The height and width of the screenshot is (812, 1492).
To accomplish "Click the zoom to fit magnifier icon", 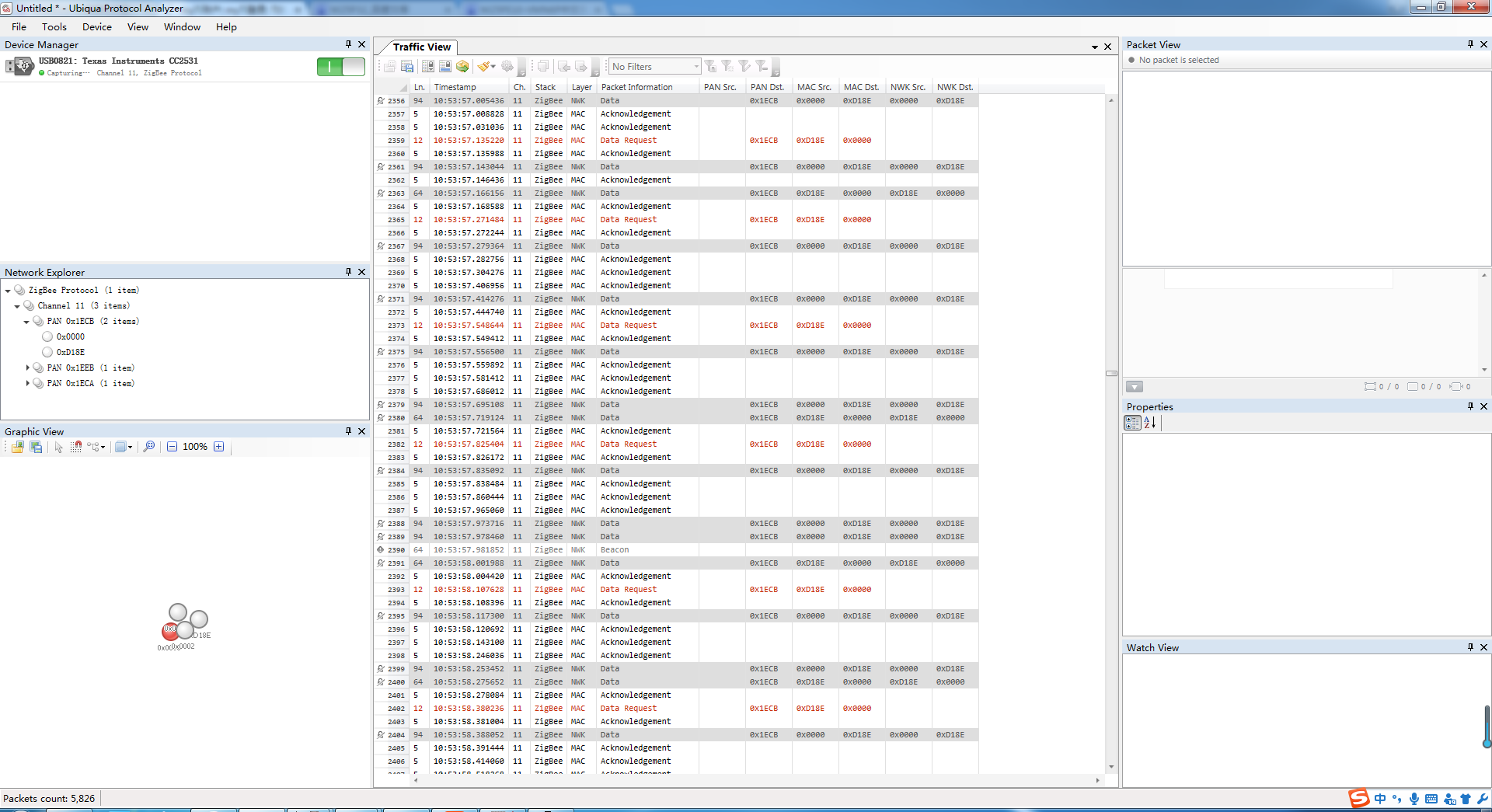I will [x=149, y=447].
